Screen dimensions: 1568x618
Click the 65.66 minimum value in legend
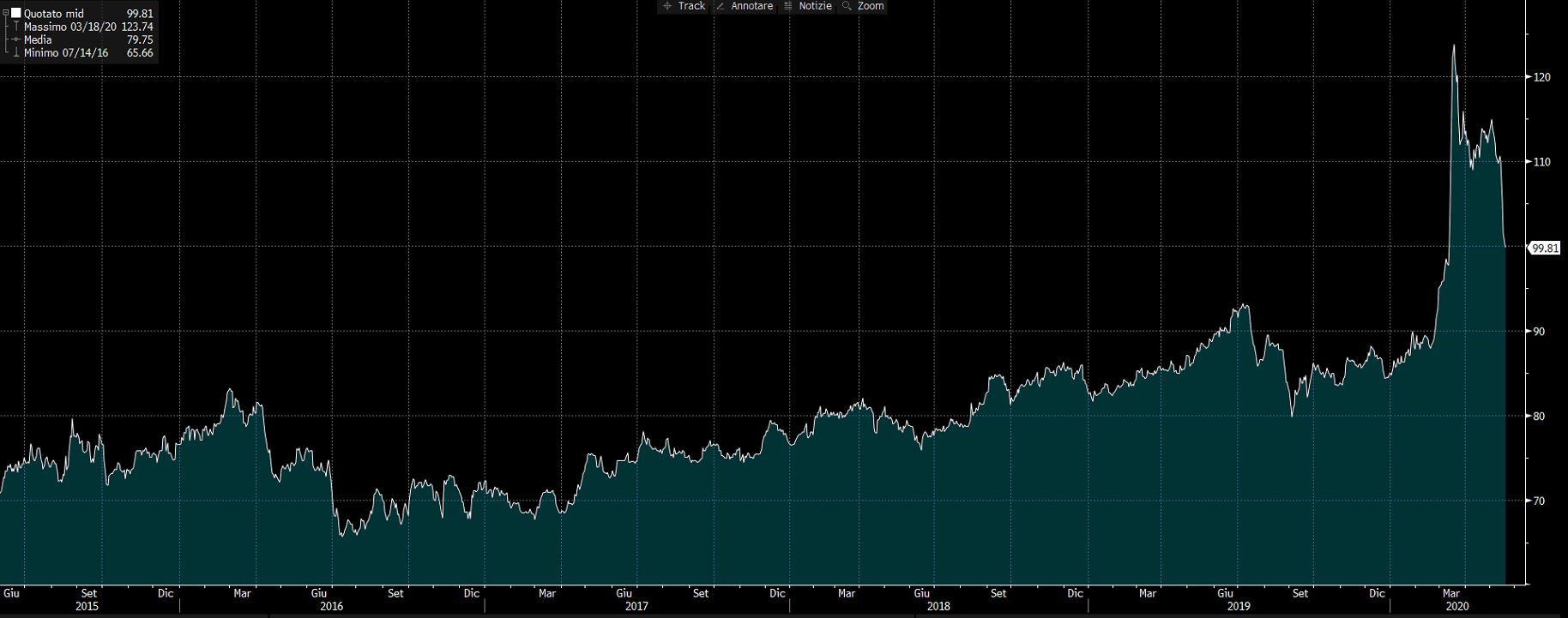point(140,53)
